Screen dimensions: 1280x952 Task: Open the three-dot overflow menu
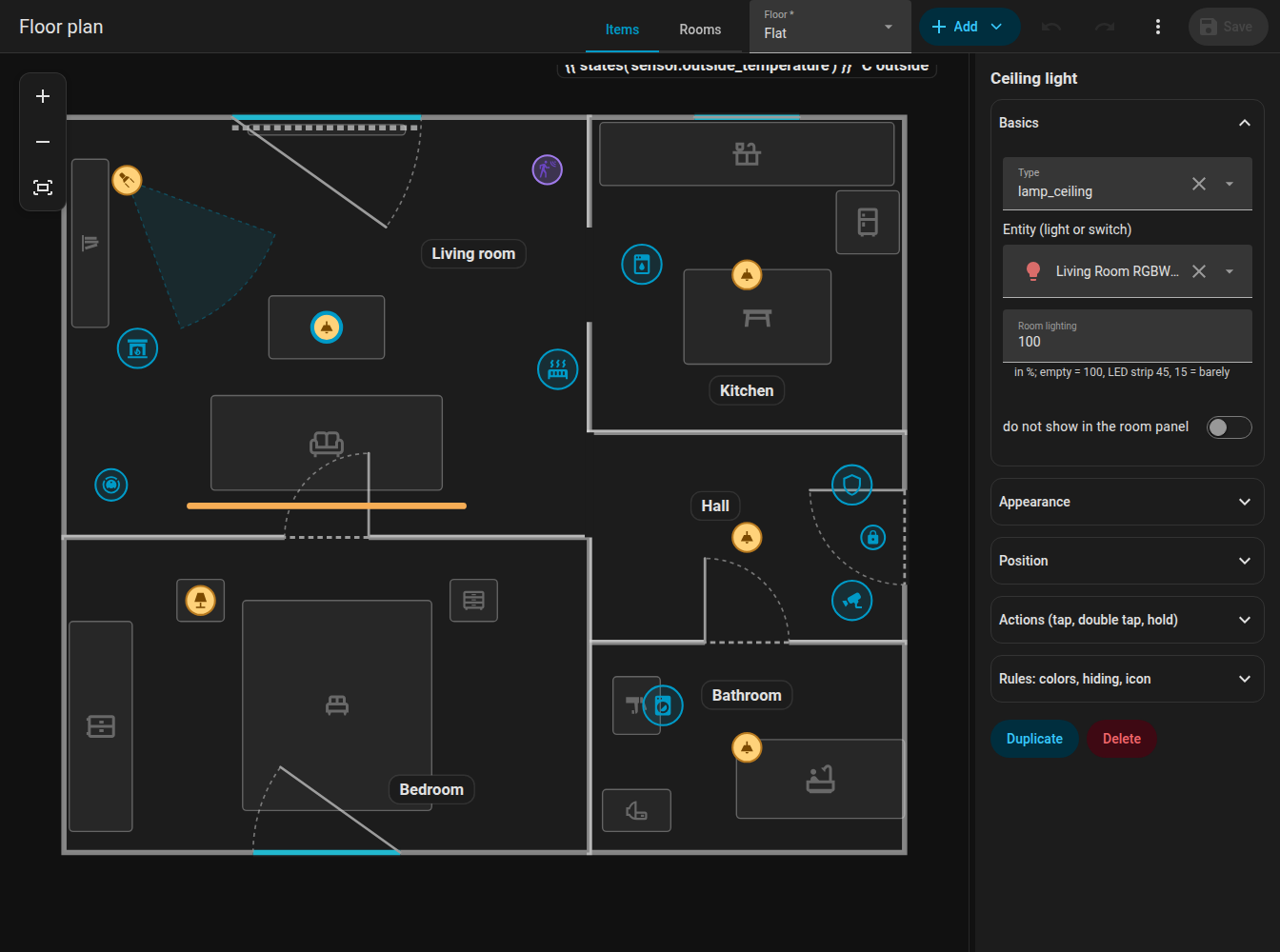[x=1158, y=27]
